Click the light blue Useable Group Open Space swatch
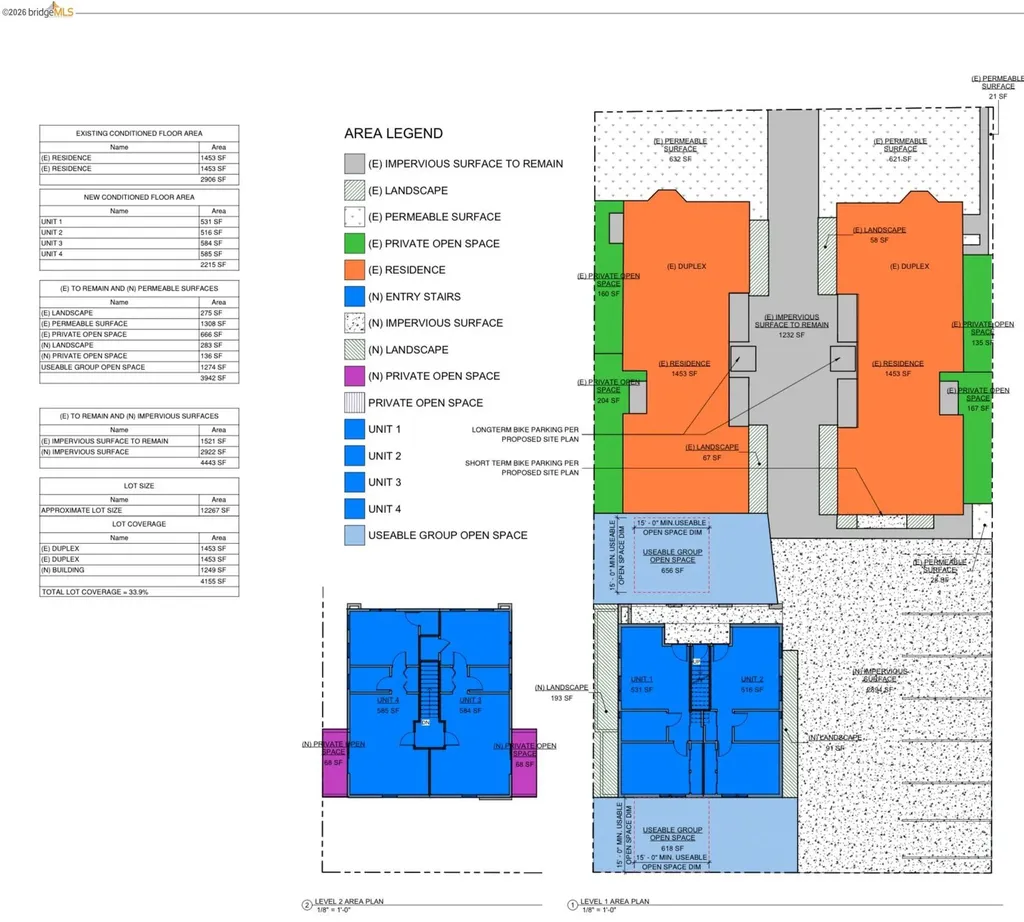Viewport: 1024px width, 922px height. click(353, 535)
